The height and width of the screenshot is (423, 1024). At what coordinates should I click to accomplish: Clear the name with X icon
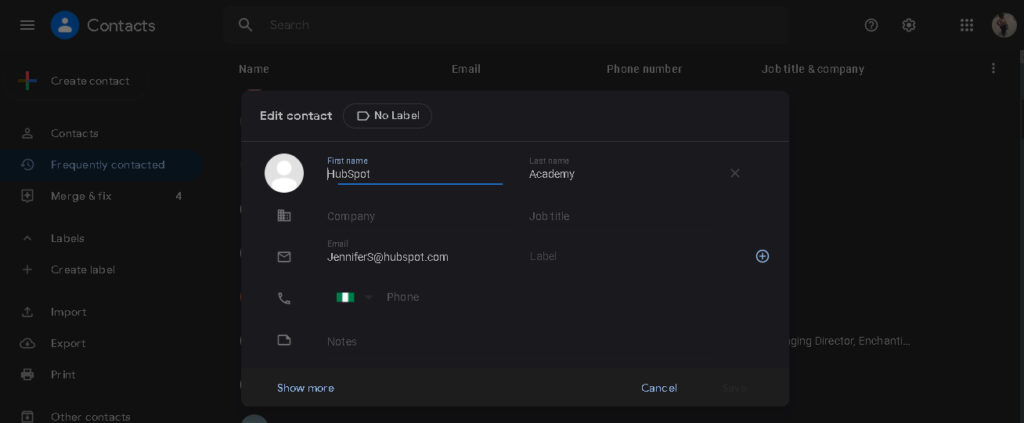735,173
